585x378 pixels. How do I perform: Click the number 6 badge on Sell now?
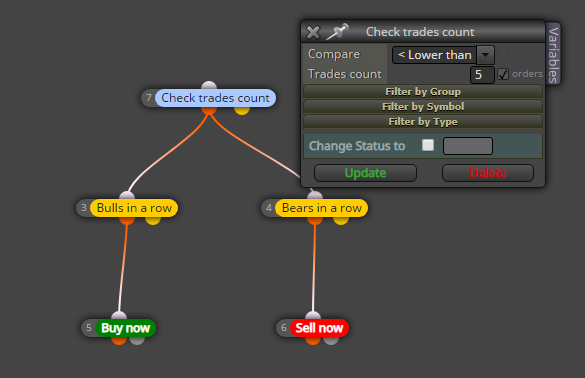coord(284,328)
